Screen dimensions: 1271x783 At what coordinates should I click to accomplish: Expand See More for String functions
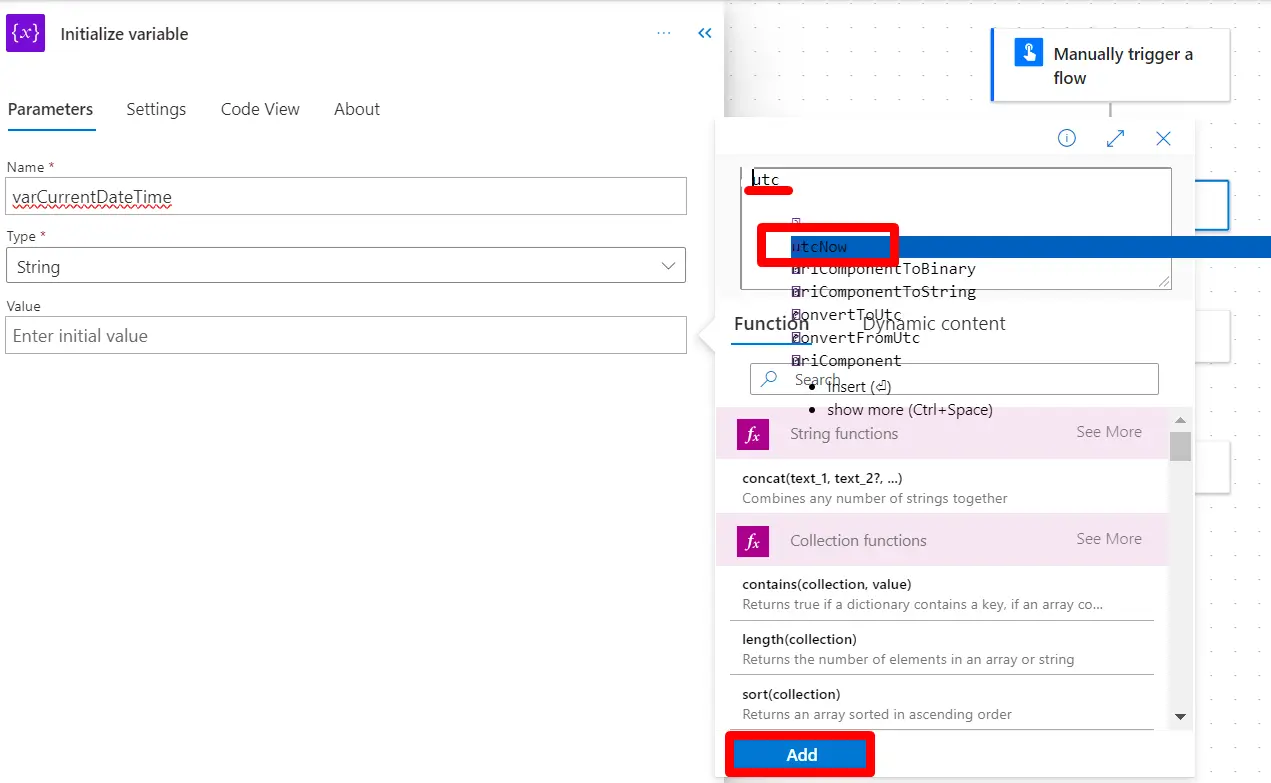[x=1108, y=432]
